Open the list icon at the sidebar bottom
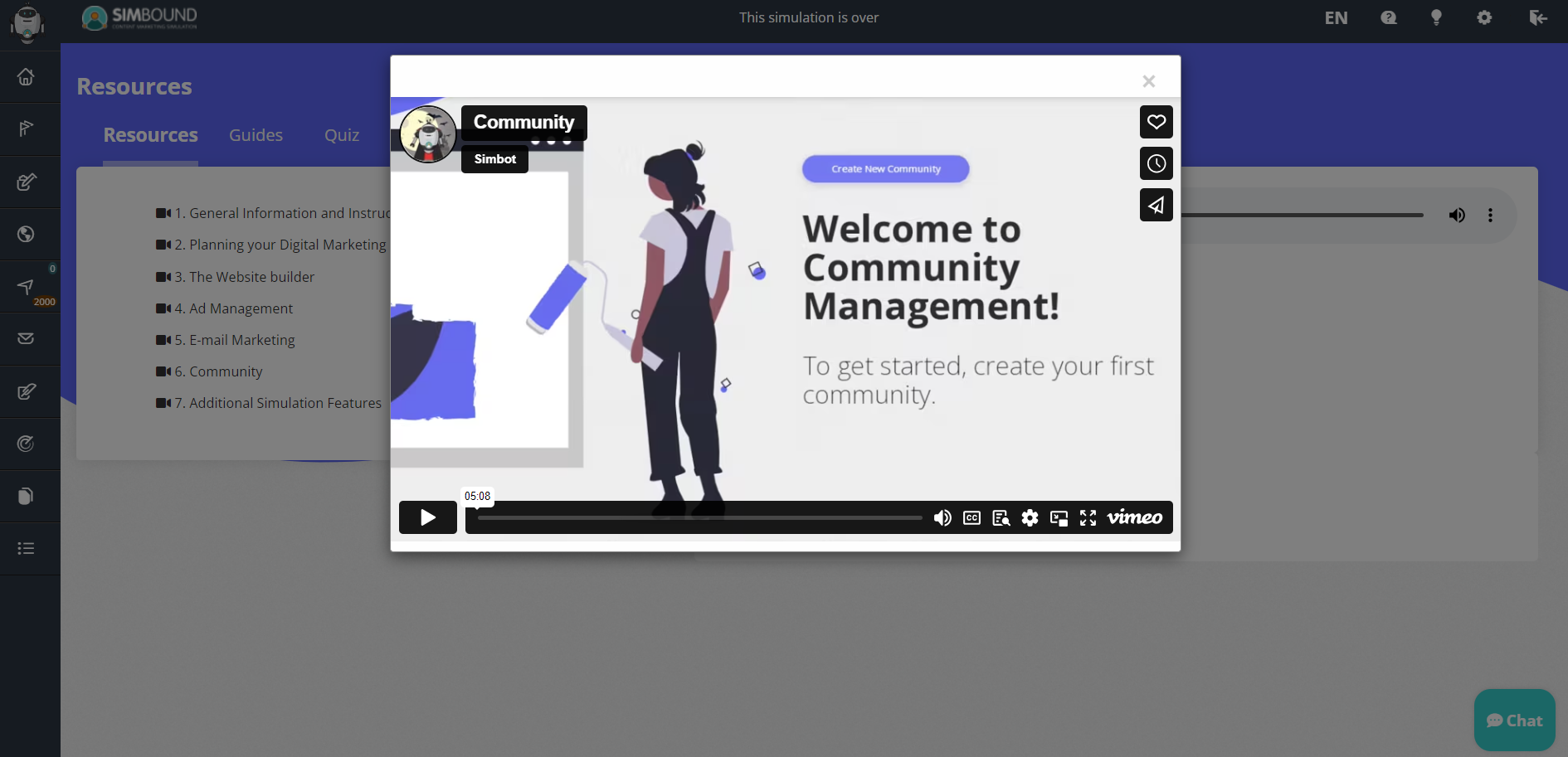This screenshot has width=1568, height=757. coord(26,548)
